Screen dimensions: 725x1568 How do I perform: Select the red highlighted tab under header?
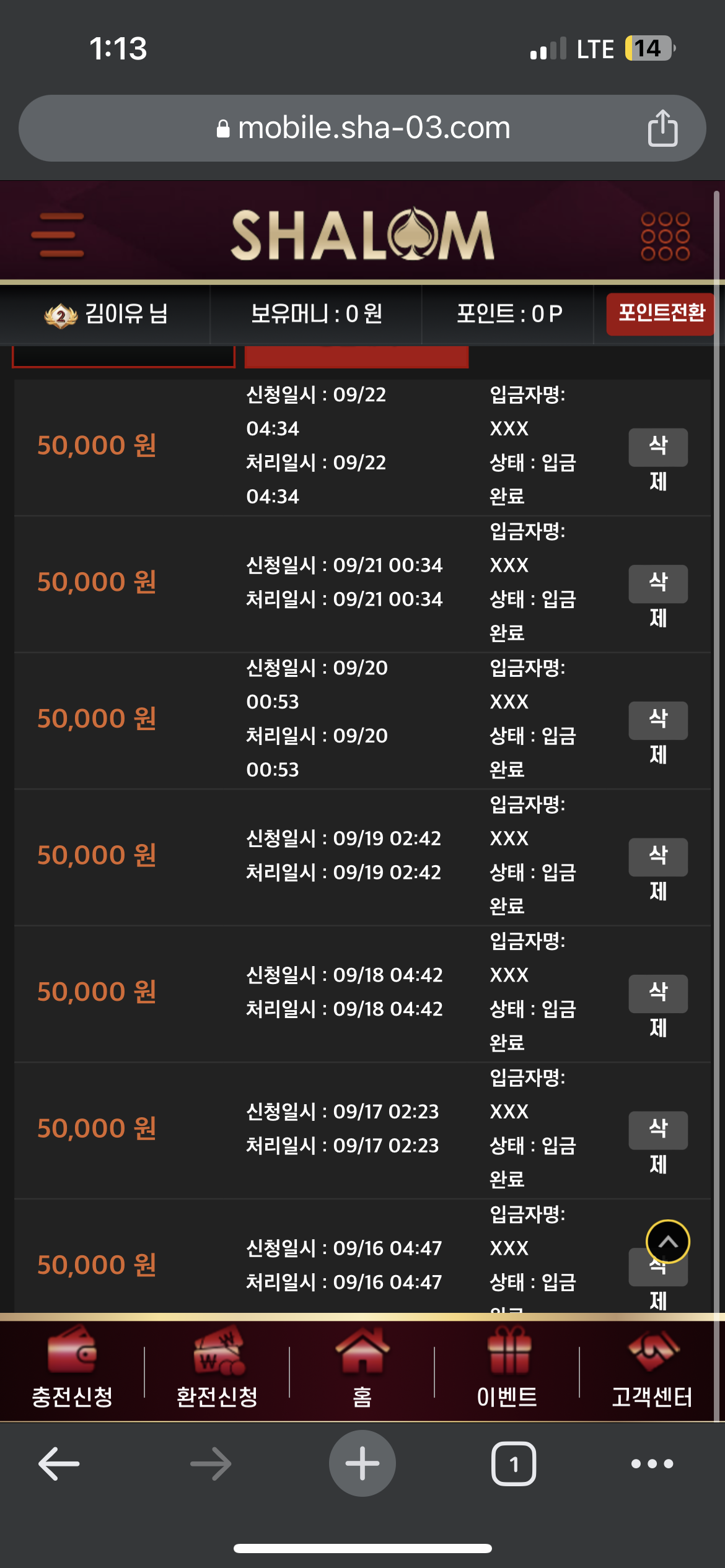[x=356, y=357]
